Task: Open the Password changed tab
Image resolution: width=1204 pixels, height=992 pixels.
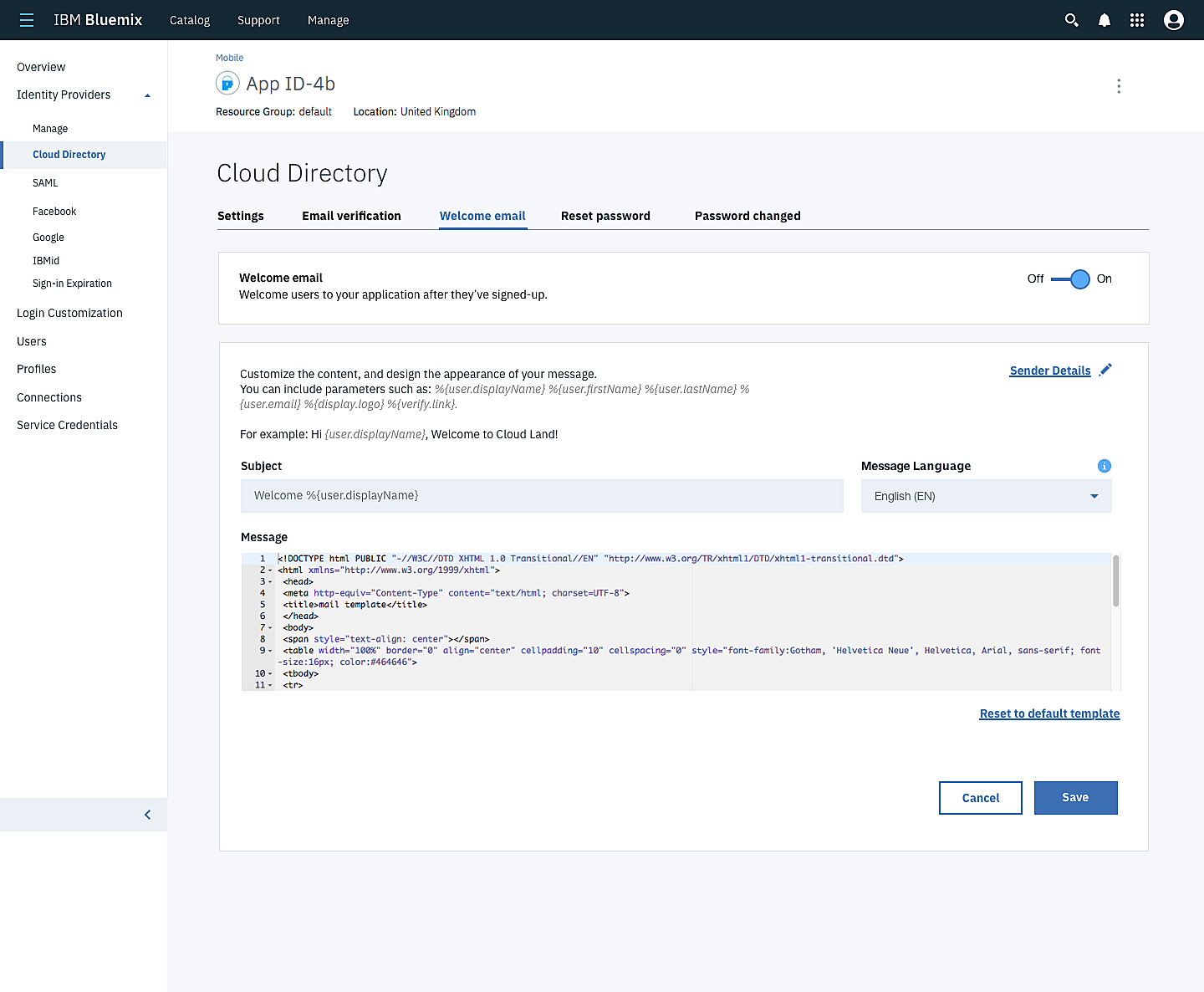Action: point(747,216)
